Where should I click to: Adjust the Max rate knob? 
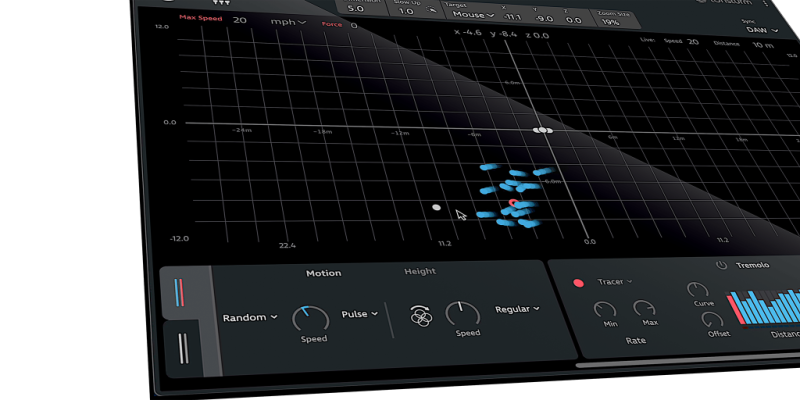(x=644, y=308)
